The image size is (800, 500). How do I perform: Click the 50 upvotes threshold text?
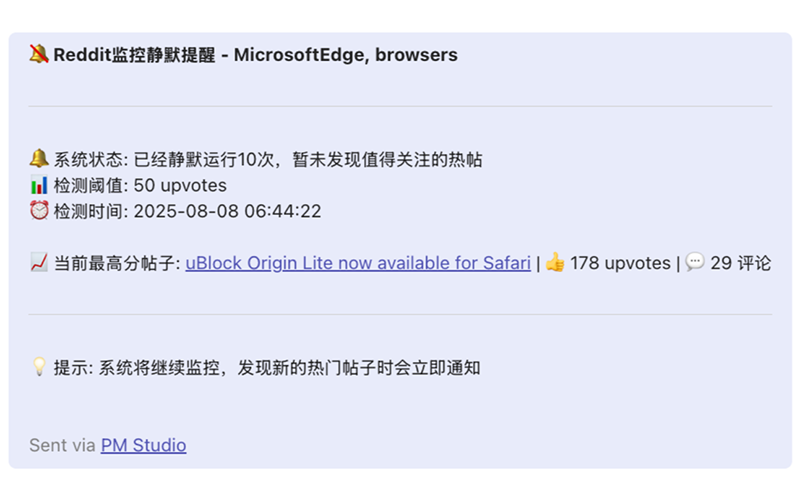(180, 186)
